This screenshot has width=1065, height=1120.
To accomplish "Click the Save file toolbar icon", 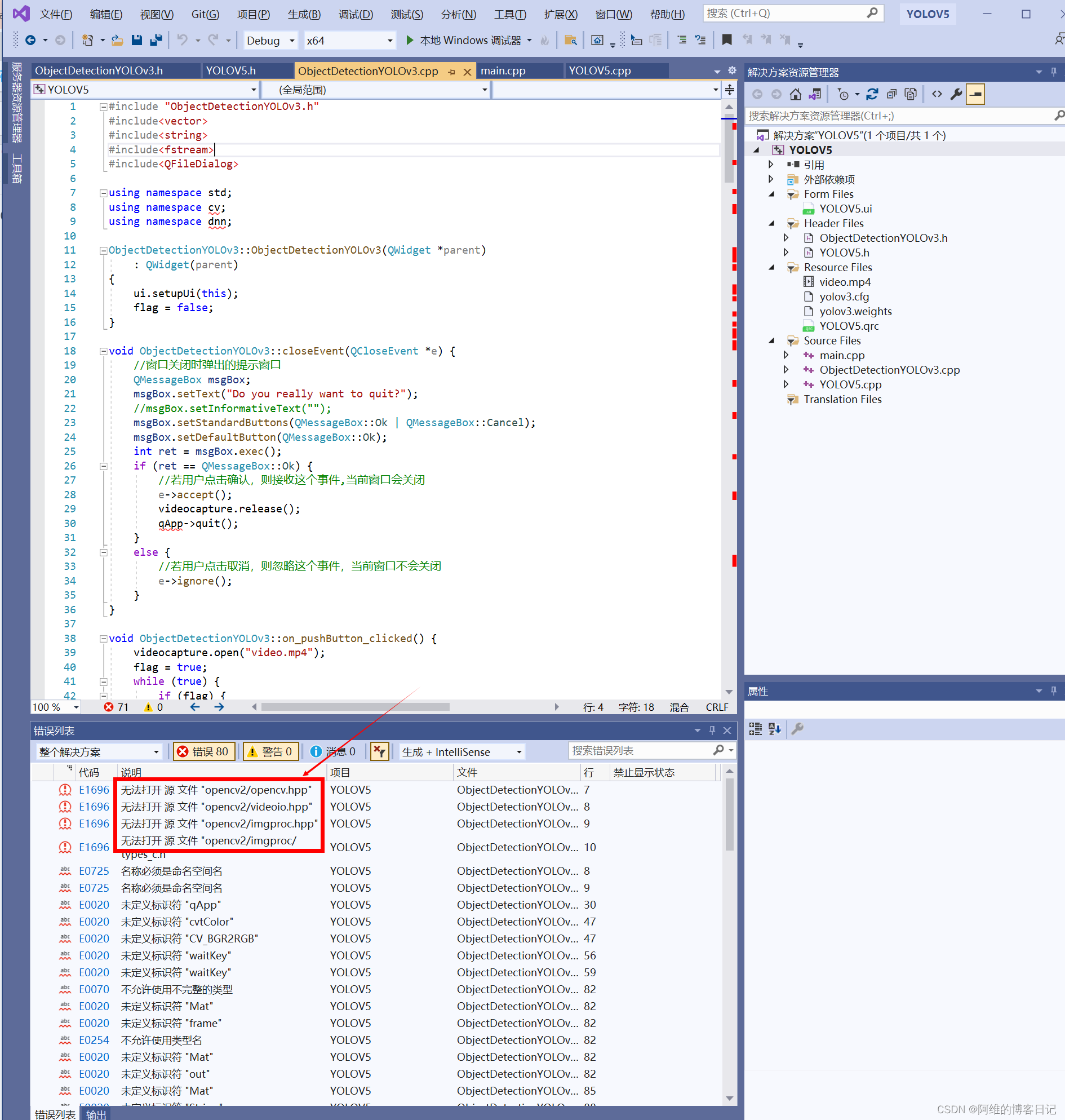I will coord(136,40).
